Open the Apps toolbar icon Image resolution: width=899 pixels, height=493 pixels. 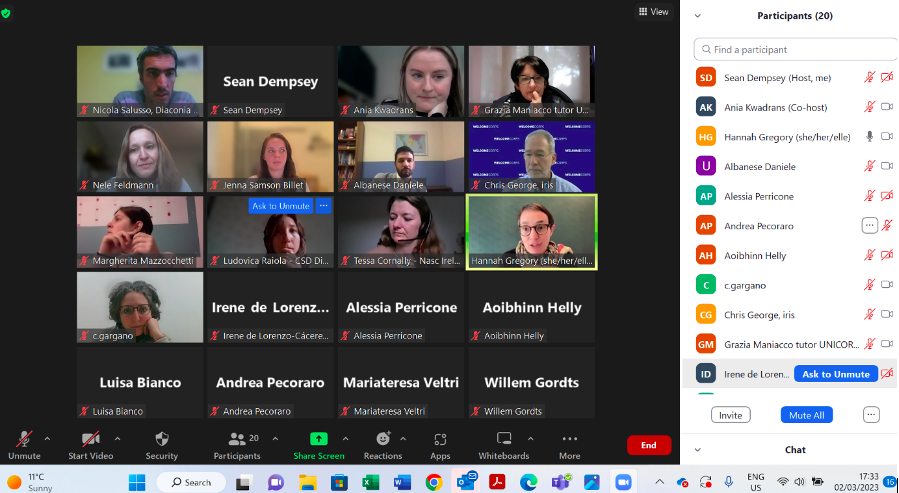tap(440, 439)
